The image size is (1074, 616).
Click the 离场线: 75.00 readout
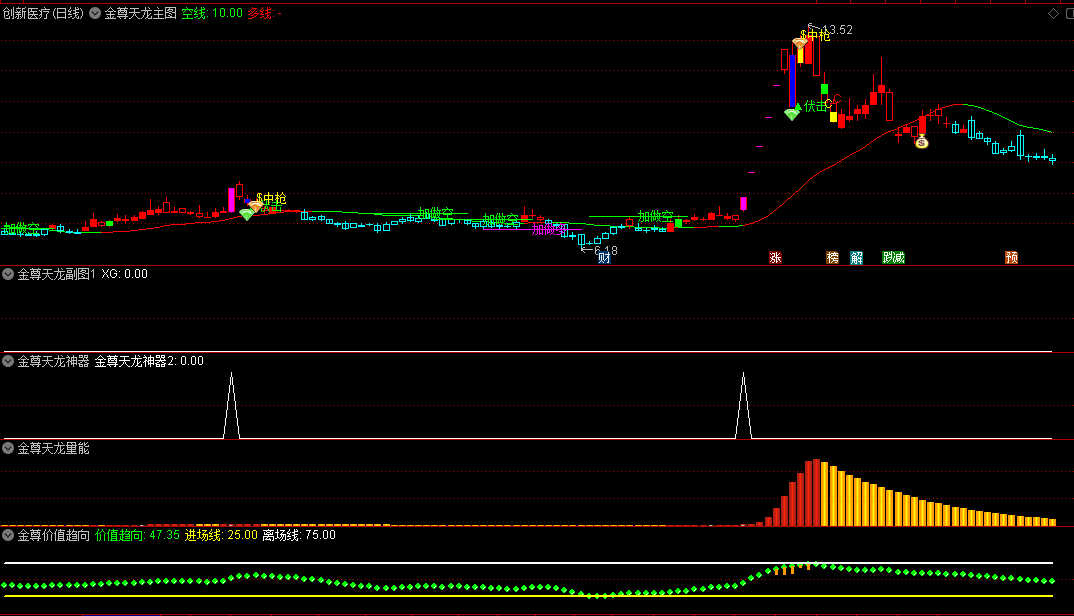coord(299,535)
